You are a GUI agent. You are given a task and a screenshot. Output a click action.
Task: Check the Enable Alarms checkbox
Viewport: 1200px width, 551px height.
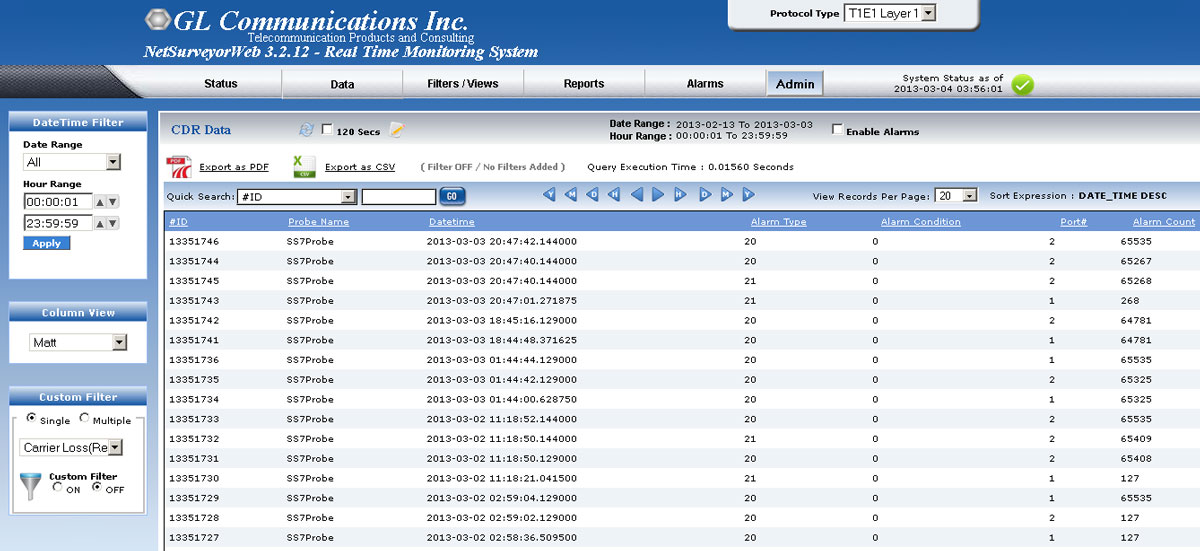[837, 130]
